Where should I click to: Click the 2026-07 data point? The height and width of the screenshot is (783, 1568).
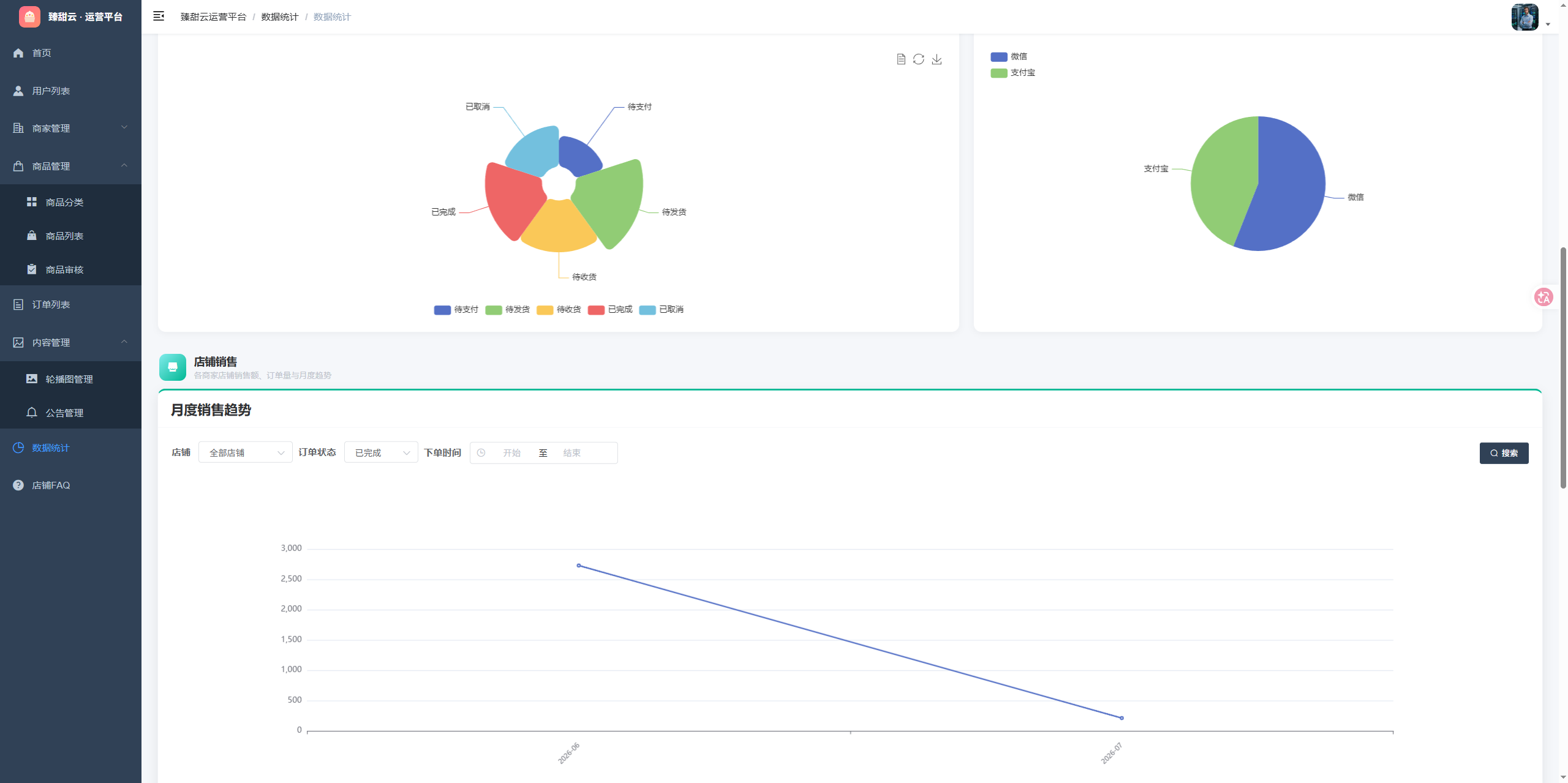(1121, 718)
